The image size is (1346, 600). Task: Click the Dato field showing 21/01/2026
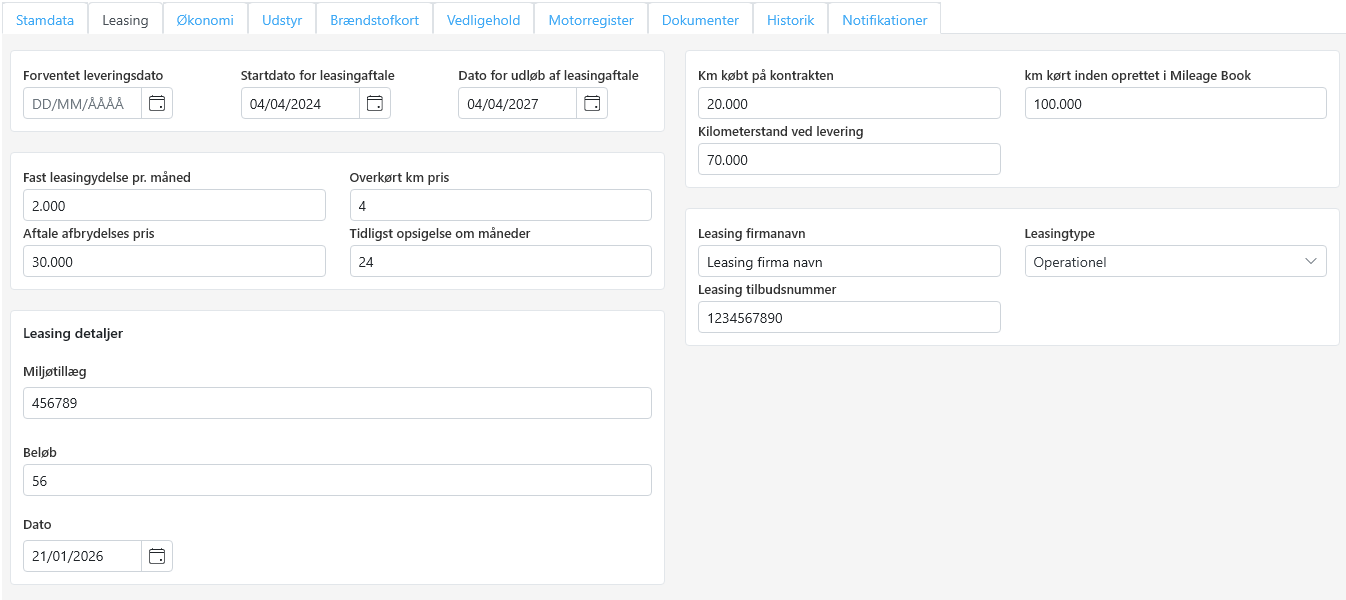coord(82,556)
